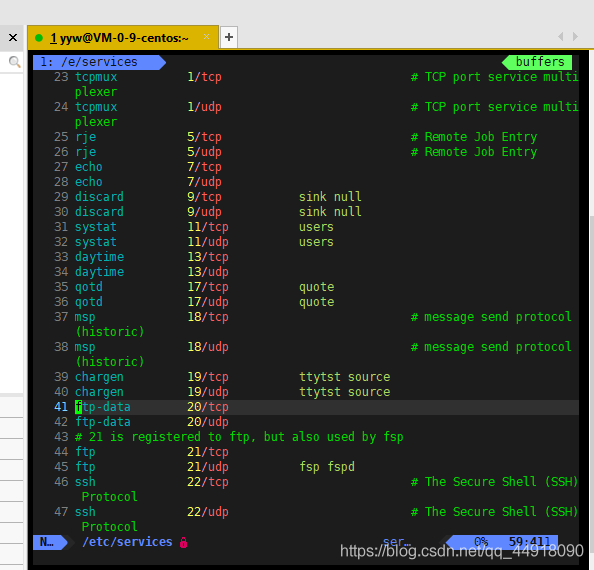Click 18/udp port entry

pyautogui.click(x=208, y=347)
